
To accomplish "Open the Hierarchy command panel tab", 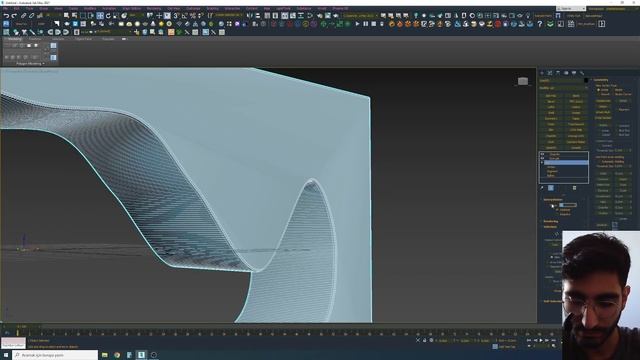I will 558,73.
